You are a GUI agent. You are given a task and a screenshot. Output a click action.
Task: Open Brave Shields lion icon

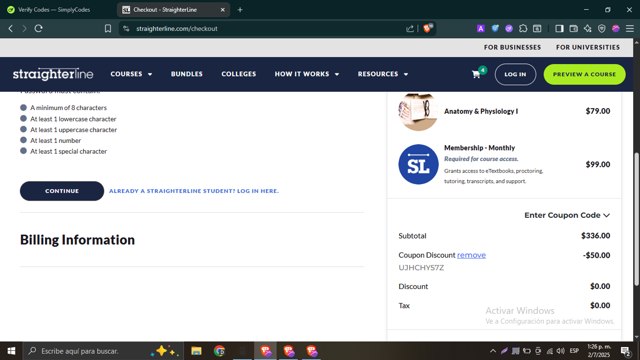[427, 28]
